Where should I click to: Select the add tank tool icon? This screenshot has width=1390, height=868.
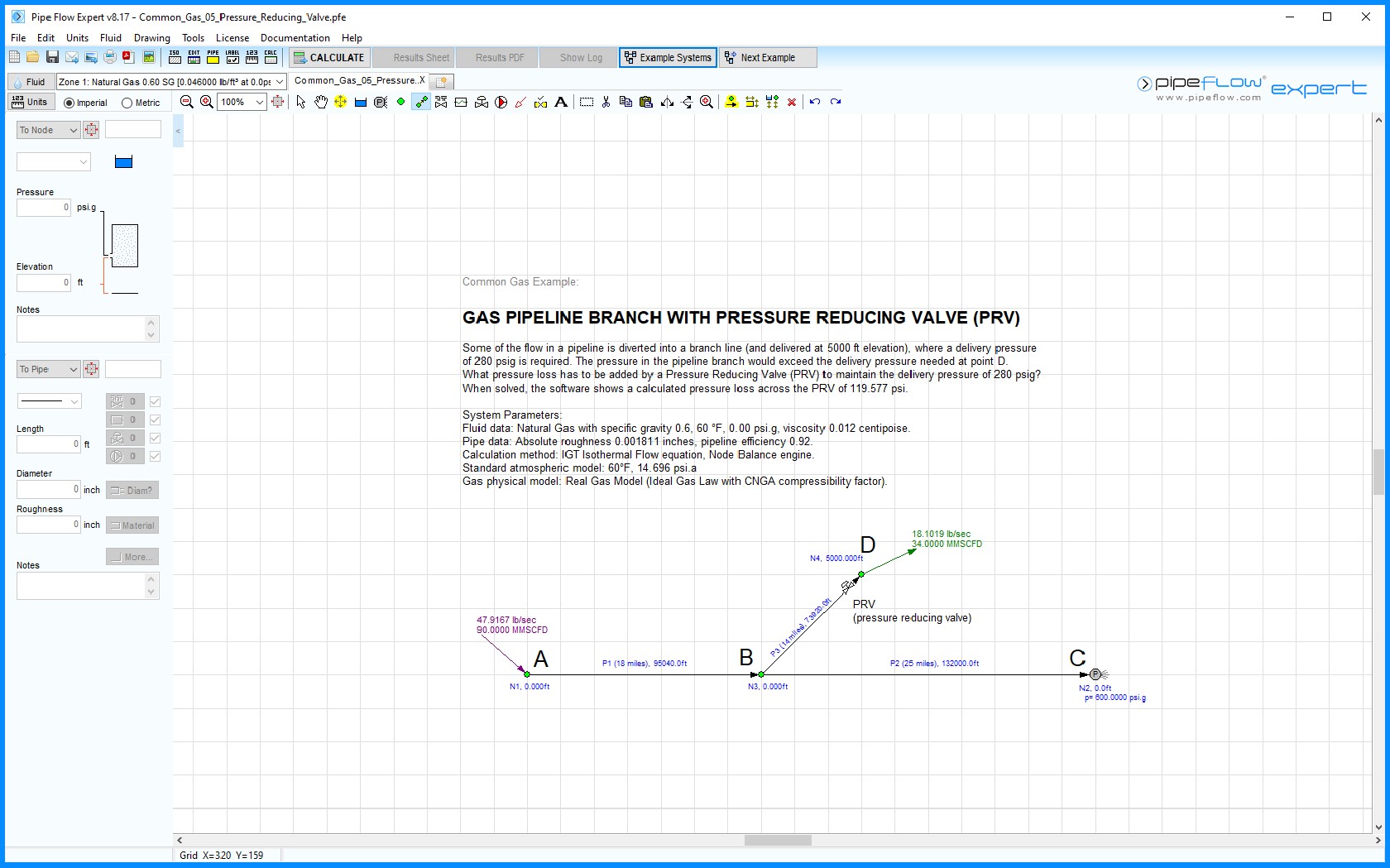[361, 102]
